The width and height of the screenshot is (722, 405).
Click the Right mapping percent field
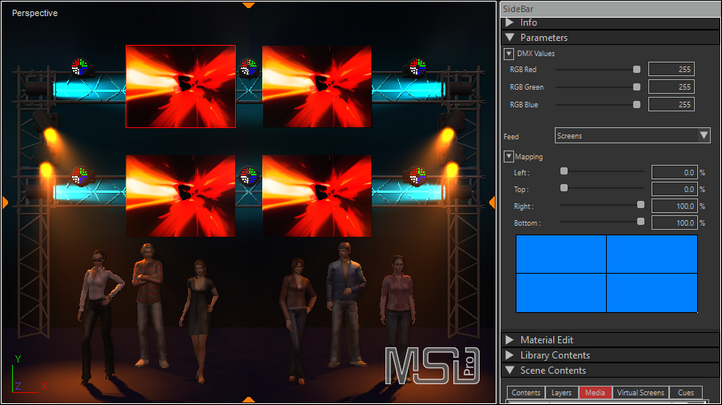point(675,206)
